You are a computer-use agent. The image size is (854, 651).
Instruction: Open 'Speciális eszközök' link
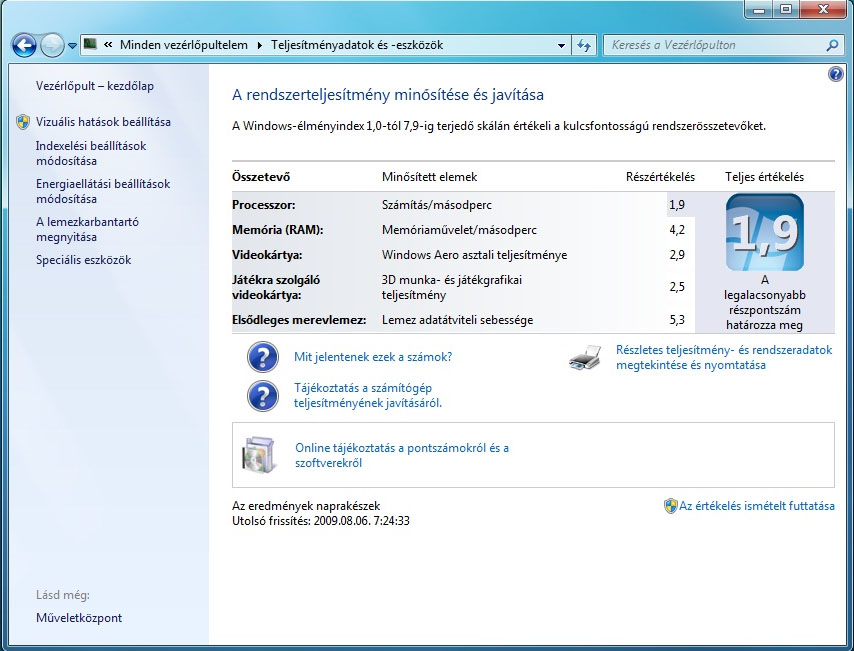click(83, 260)
